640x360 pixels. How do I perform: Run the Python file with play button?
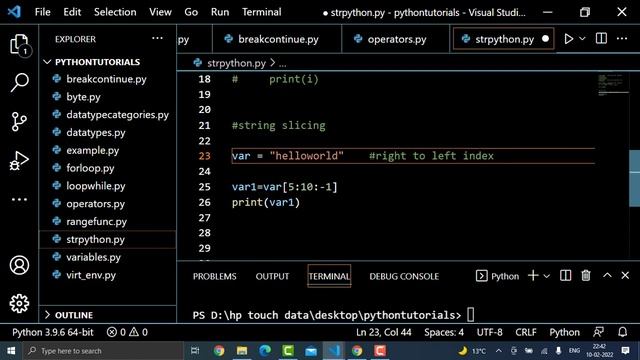(x=568, y=39)
